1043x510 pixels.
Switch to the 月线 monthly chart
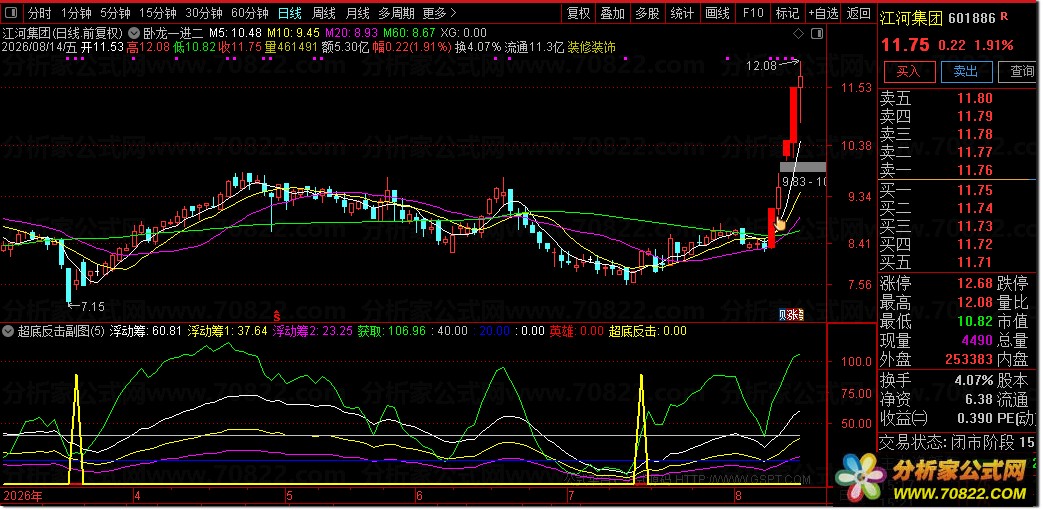click(x=358, y=13)
